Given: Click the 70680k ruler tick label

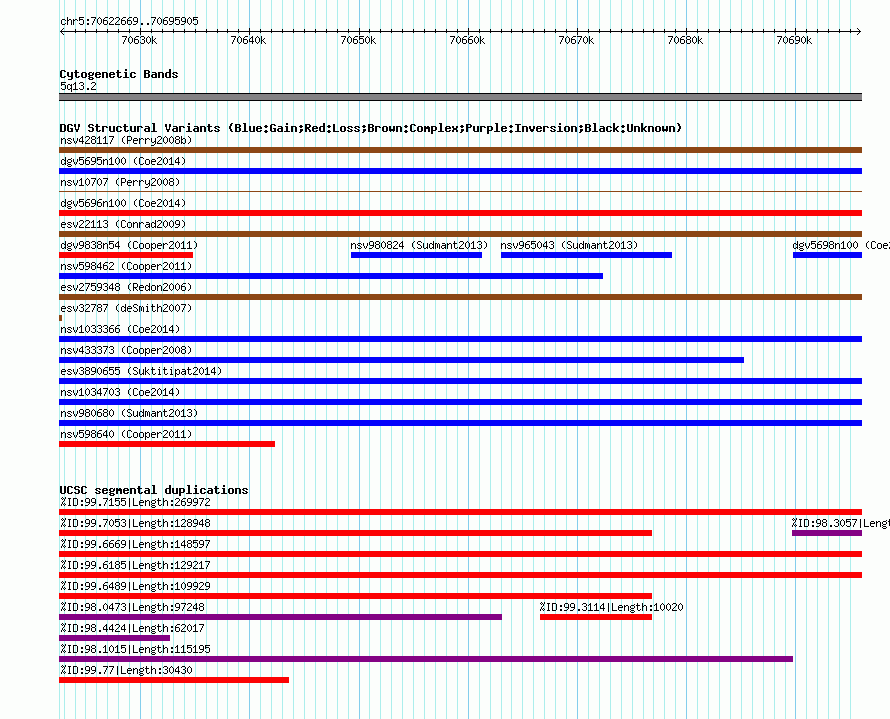Looking at the screenshot, I should pos(685,40).
